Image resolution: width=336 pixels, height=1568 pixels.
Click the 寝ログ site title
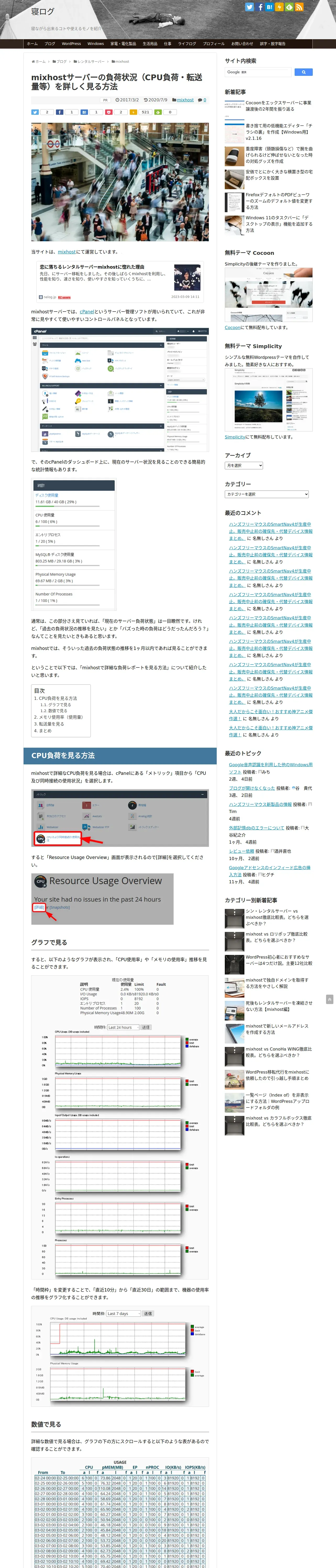click(x=43, y=11)
